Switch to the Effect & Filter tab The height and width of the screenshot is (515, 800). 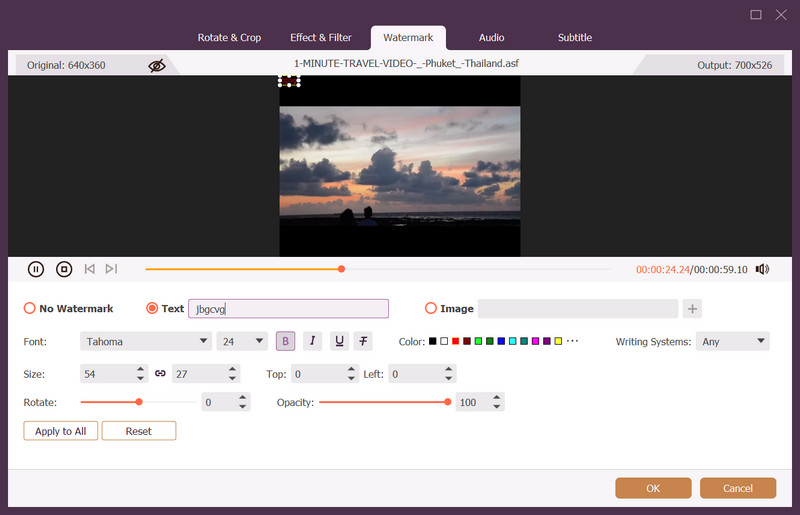321,38
